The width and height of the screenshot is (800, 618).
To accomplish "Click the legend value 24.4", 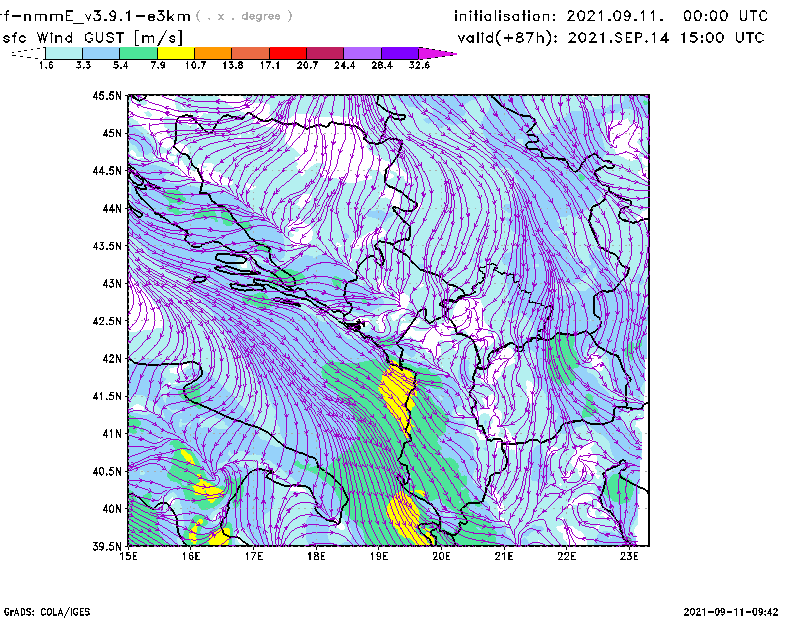I will click(344, 65).
